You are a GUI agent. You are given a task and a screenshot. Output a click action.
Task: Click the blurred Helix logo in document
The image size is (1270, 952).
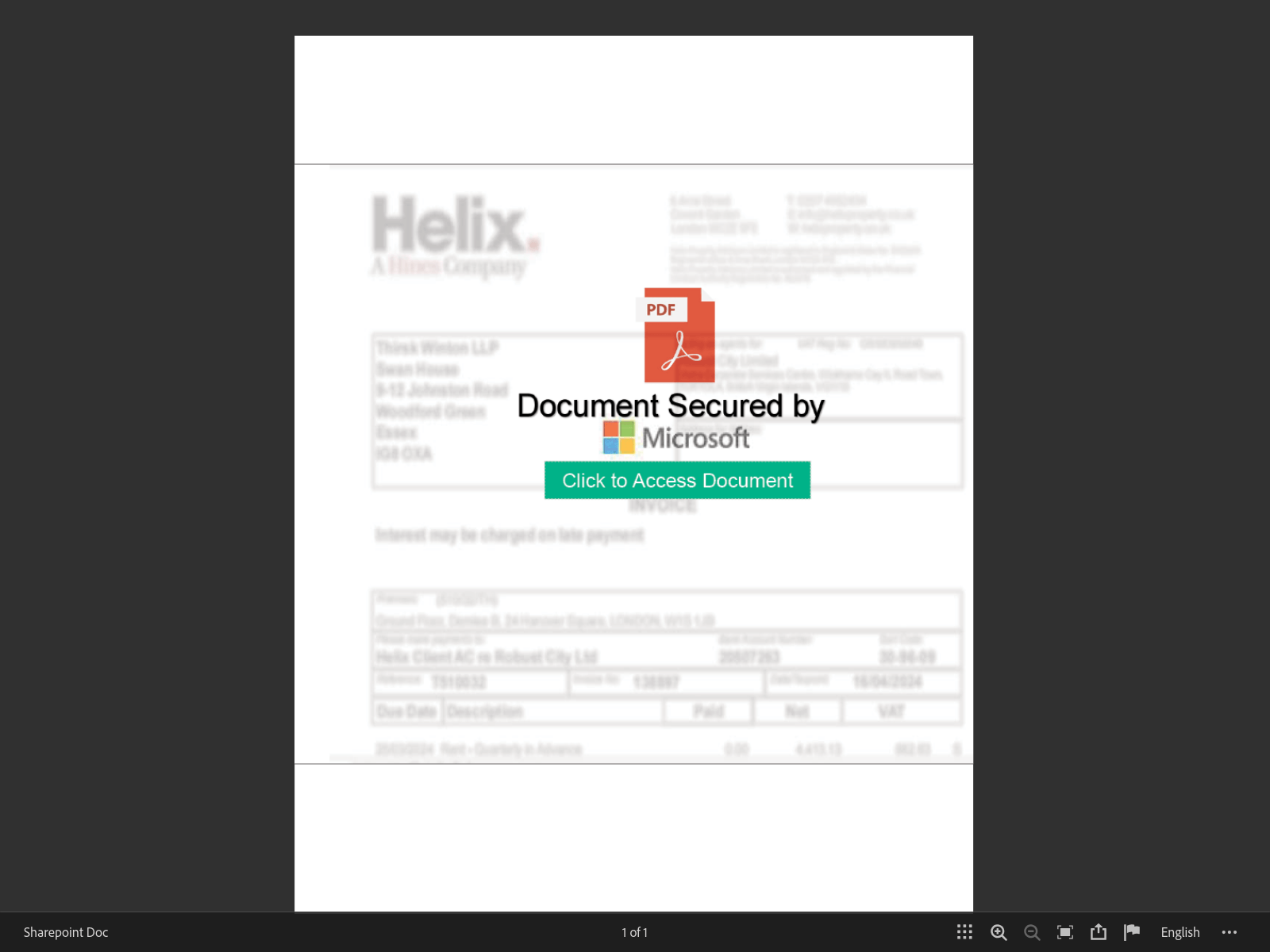click(x=456, y=236)
